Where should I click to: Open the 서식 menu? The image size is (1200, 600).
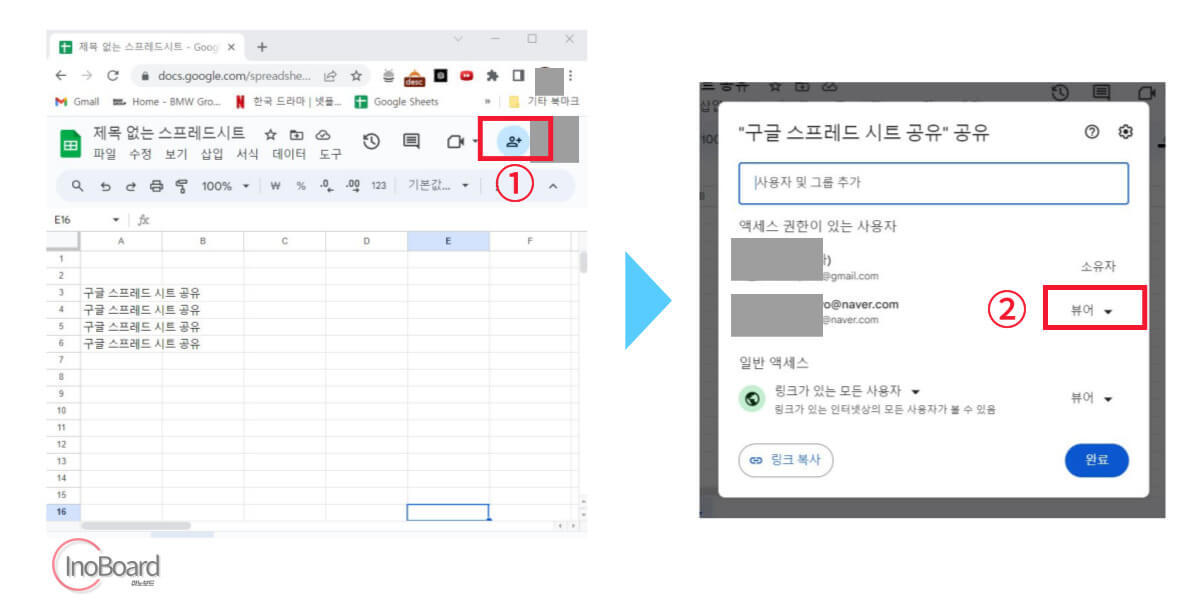point(248,154)
